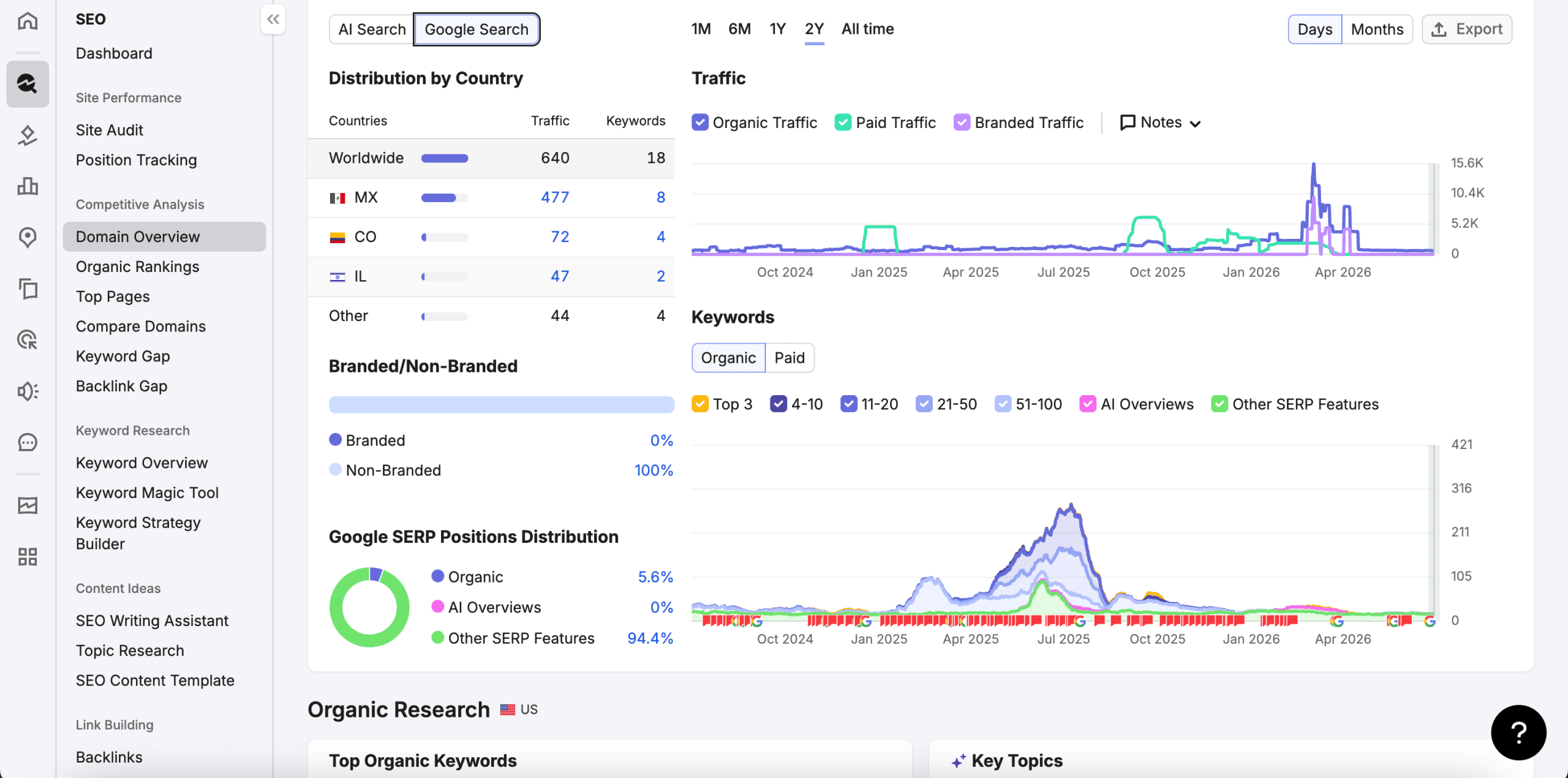Click the Worldwide country row

[x=491, y=158]
